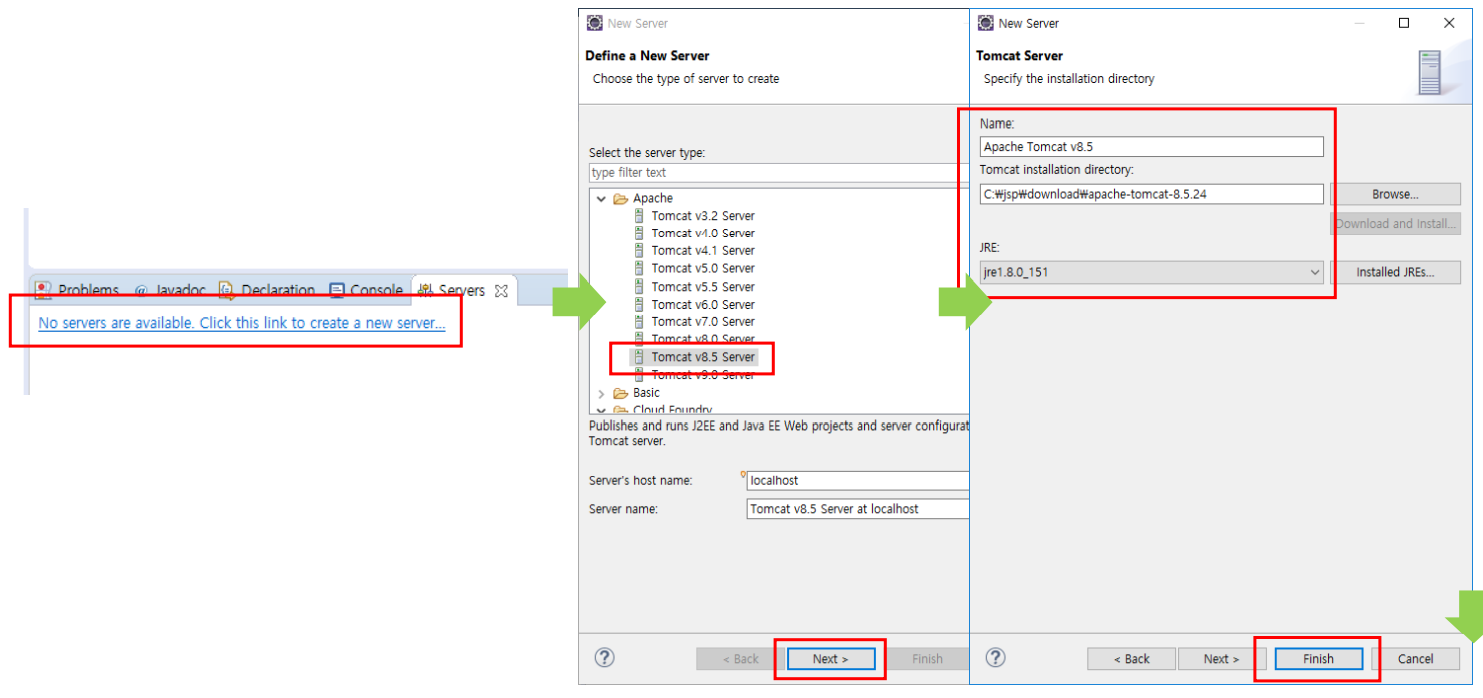Focus the Server name field
The width and height of the screenshot is (1483, 698).
point(858,509)
